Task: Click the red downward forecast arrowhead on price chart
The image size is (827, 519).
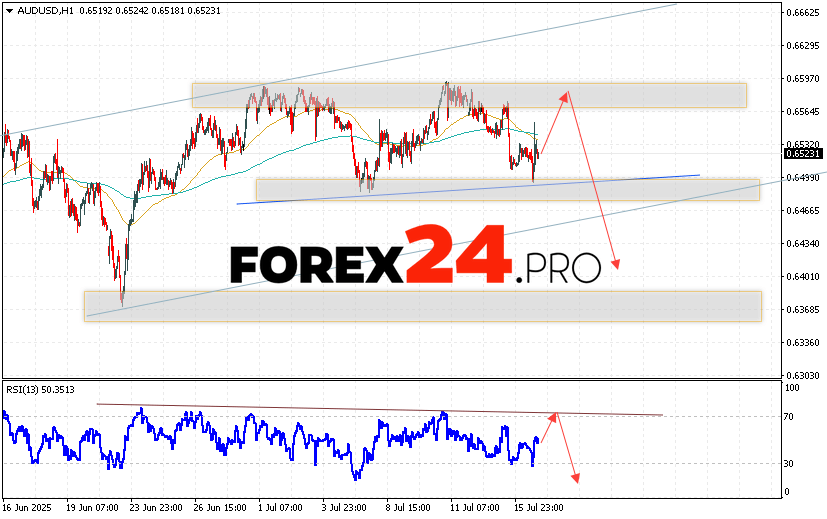Action: pos(616,265)
